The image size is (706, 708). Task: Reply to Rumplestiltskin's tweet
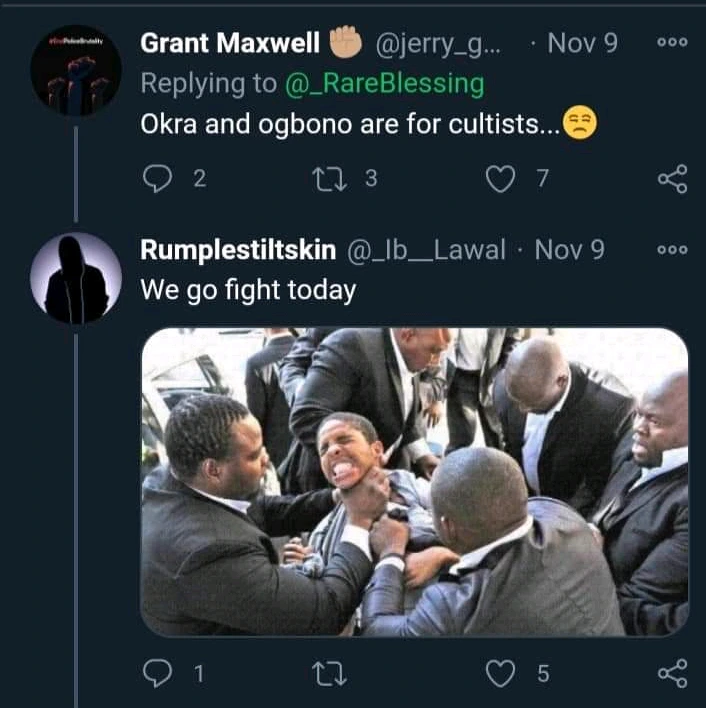[158, 673]
